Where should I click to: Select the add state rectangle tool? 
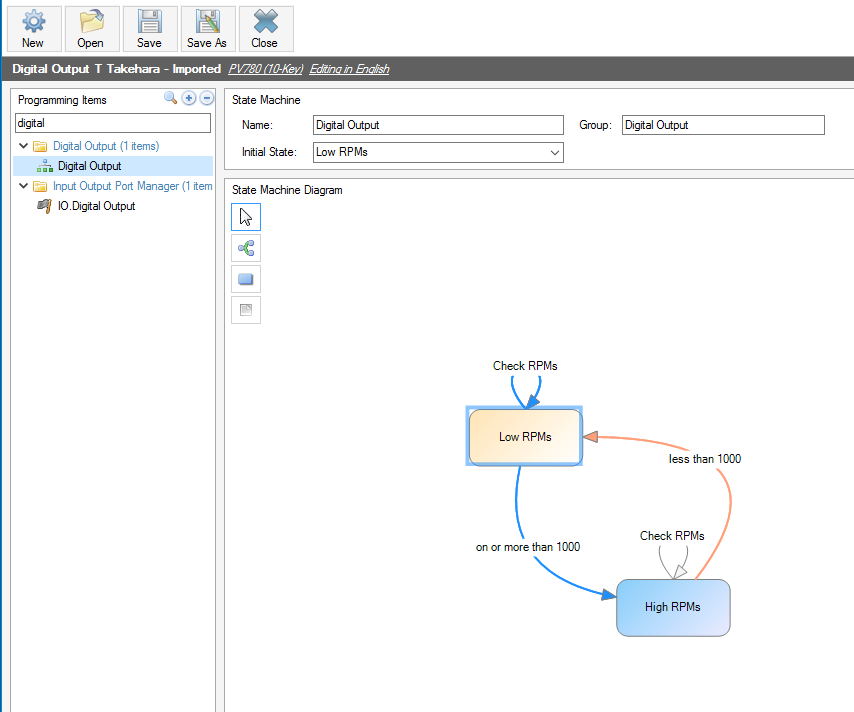coord(246,279)
